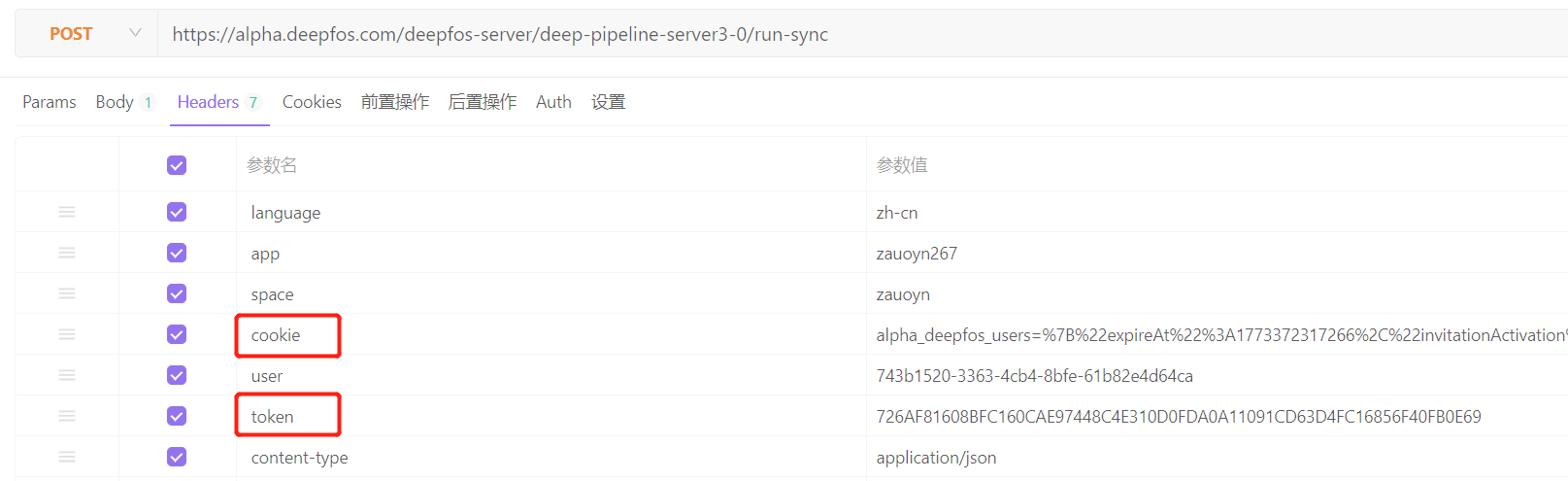Open the 设置 settings tab
This screenshot has width=1568, height=481.
point(609,102)
